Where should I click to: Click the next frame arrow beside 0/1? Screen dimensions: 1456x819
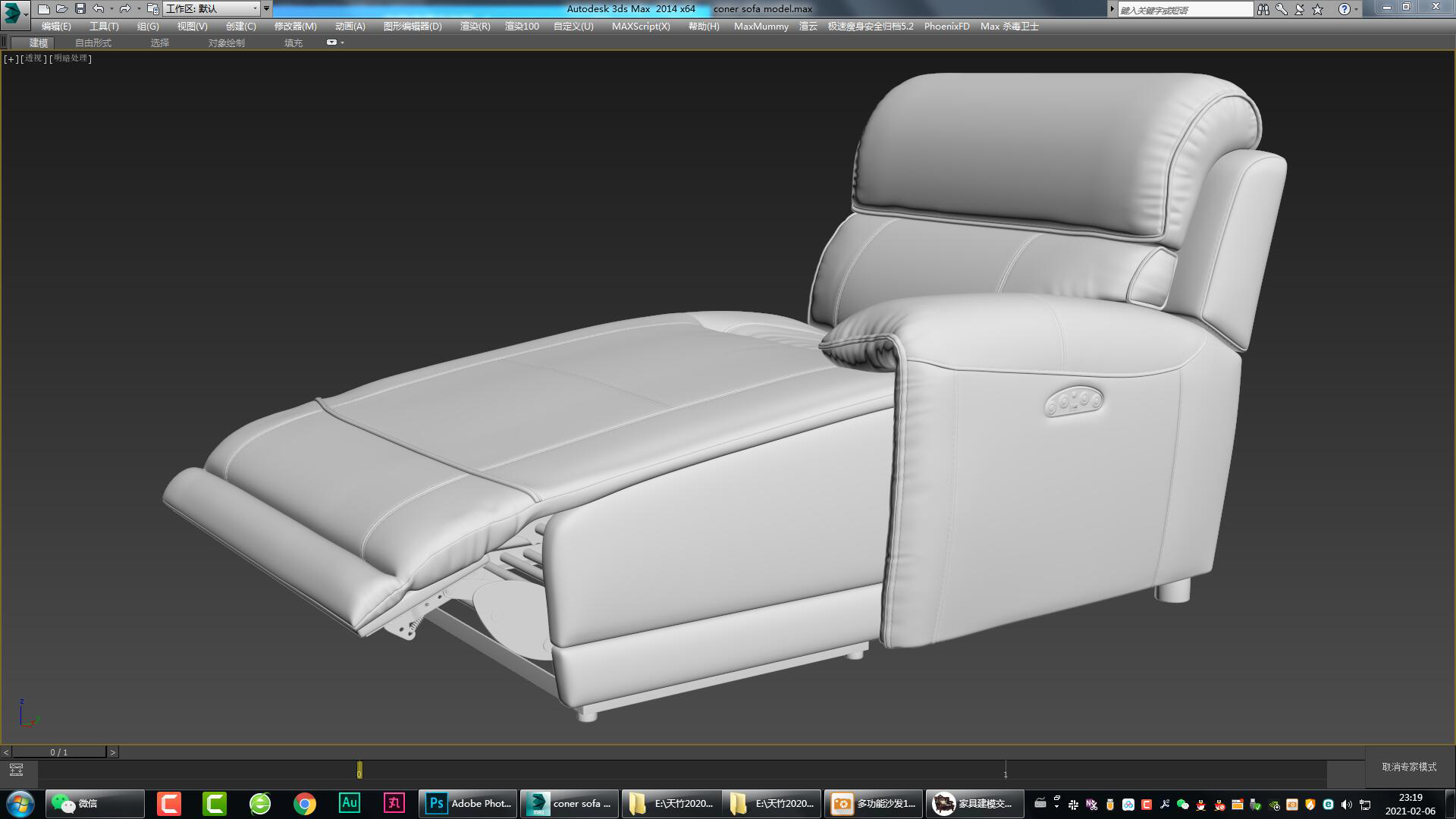point(115,752)
